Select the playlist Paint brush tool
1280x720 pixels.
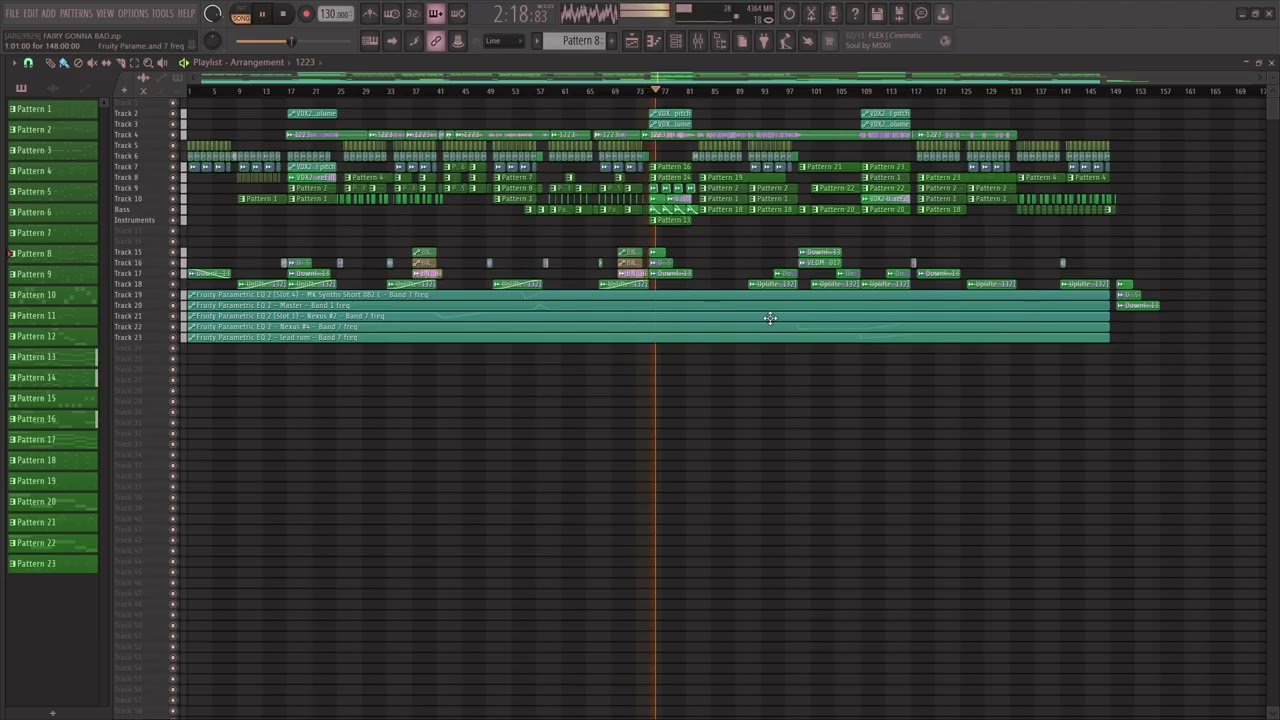click(x=64, y=63)
